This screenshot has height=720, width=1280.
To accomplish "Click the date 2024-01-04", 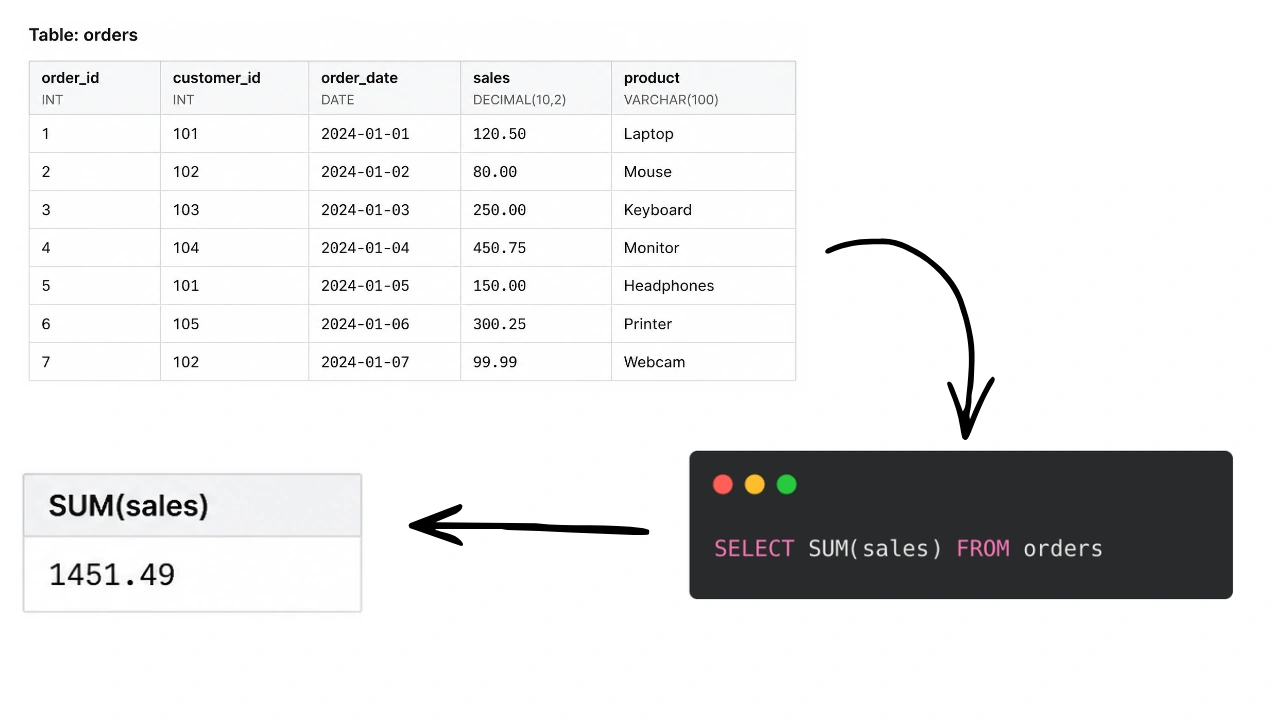I will [365, 248].
